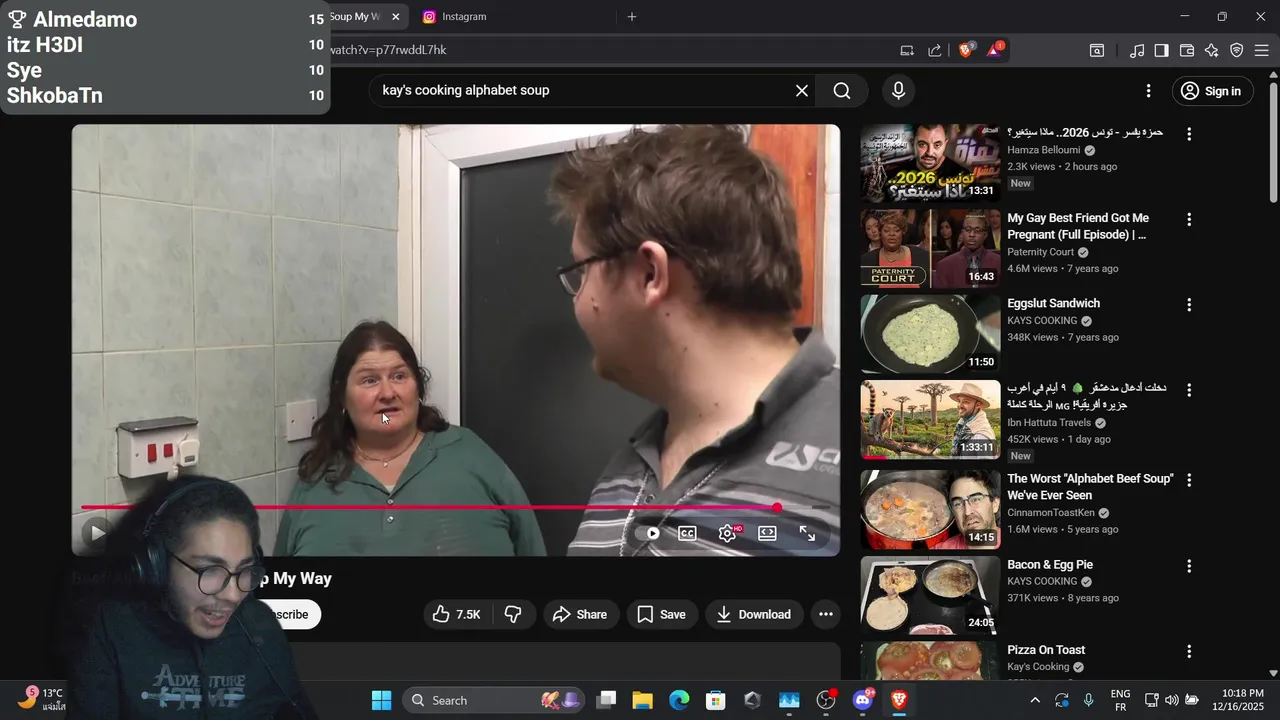Viewport: 1280px width, 720px height.
Task: Open the Microsoft Edge taskbar icon
Action: pyautogui.click(x=679, y=700)
